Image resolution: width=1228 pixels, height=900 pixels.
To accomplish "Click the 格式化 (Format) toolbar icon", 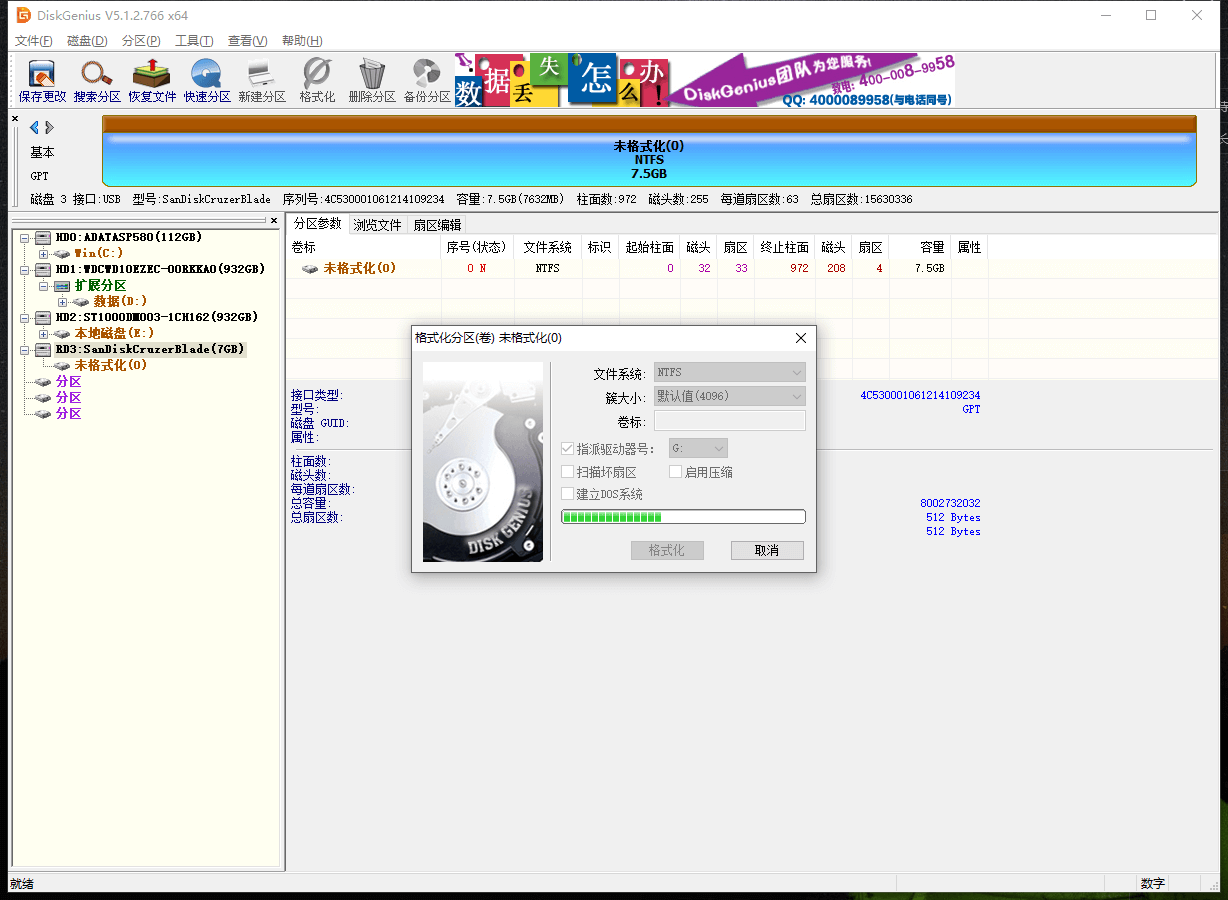I will (x=316, y=80).
